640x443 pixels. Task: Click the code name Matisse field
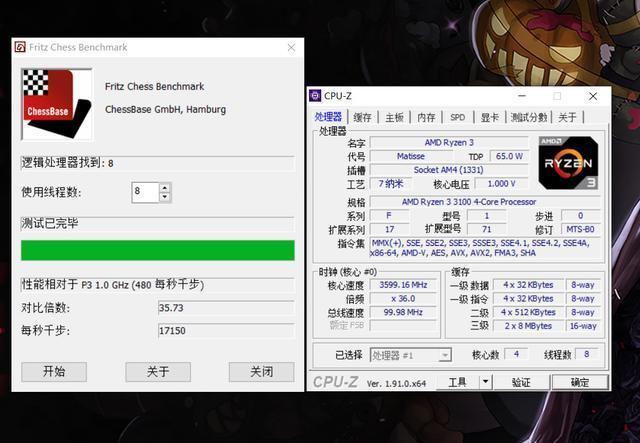(x=411, y=156)
